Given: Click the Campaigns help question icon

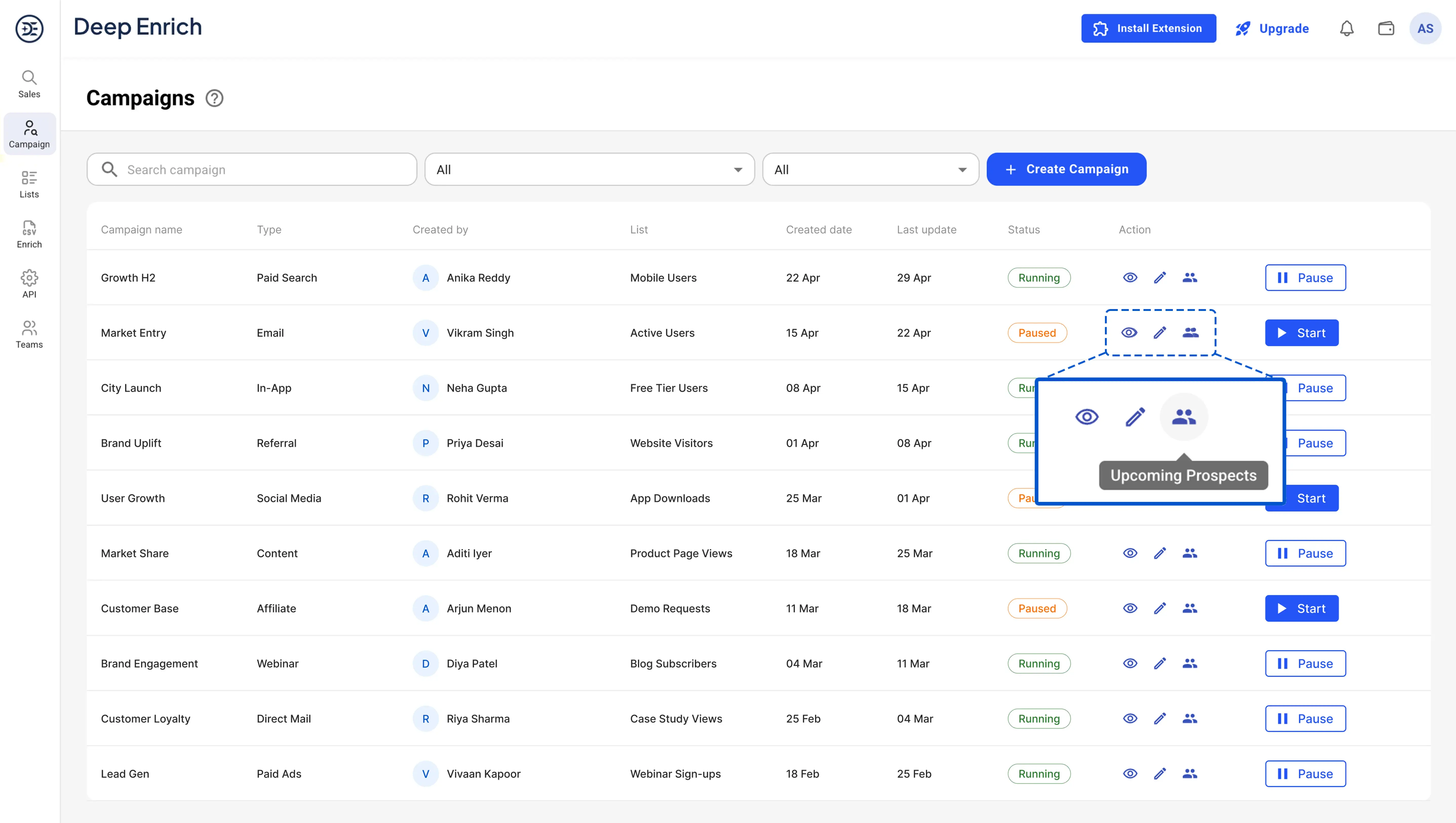Looking at the screenshot, I should (x=214, y=98).
